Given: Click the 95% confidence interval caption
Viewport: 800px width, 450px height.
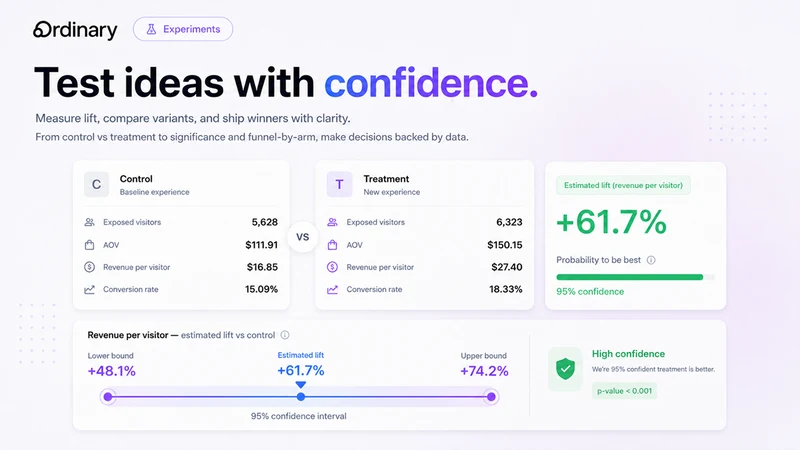Looking at the screenshot, I should (x=298, y=416).
